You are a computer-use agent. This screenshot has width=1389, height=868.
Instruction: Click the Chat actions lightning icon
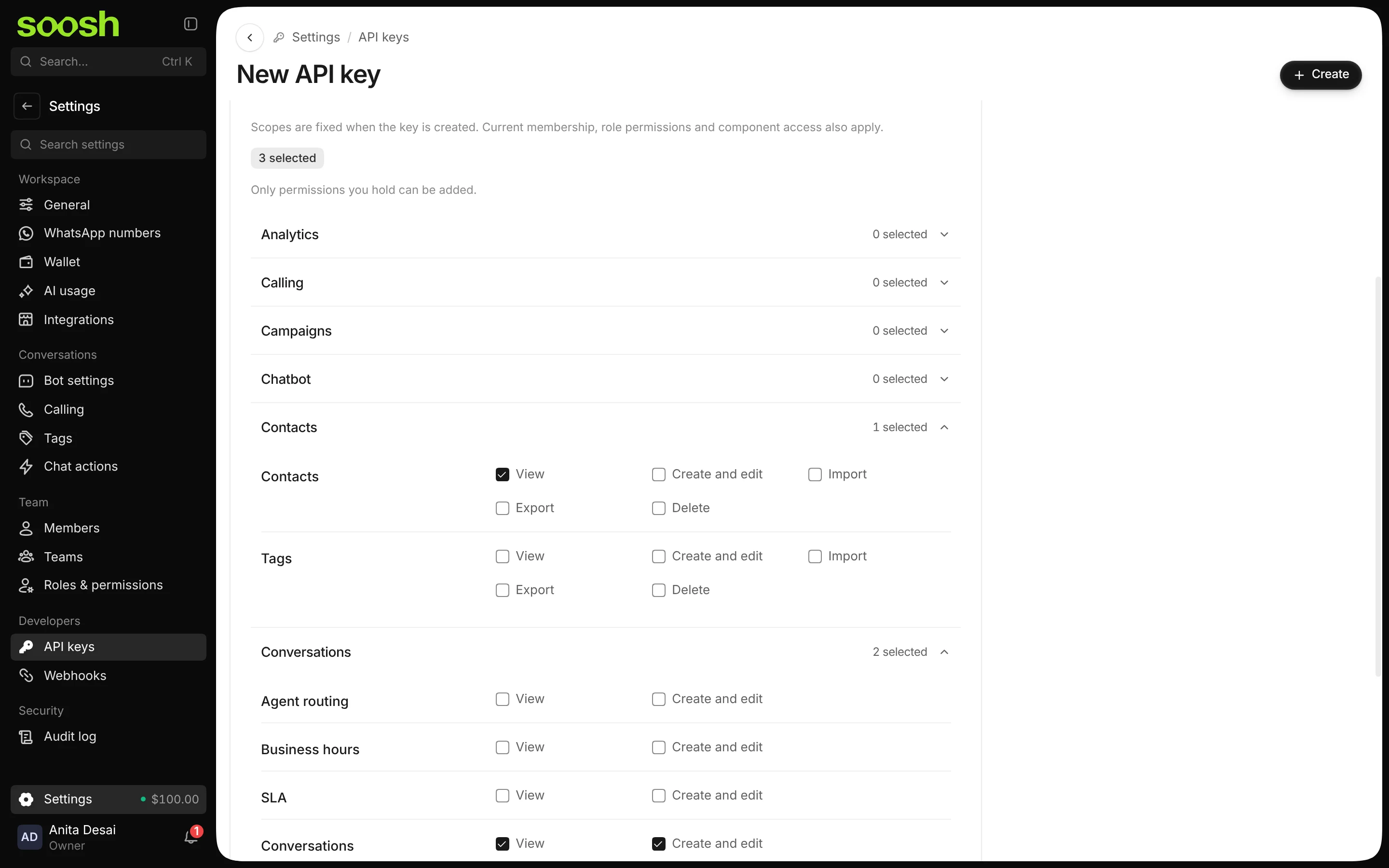[26, 467]
